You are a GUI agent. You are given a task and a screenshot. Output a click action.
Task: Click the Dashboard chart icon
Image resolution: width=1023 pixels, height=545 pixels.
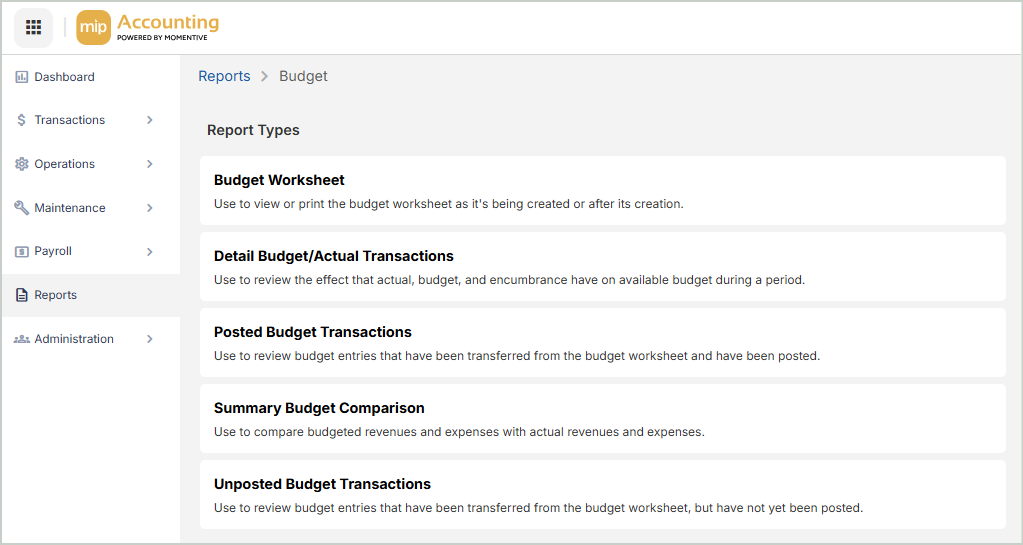coord(22,77)
